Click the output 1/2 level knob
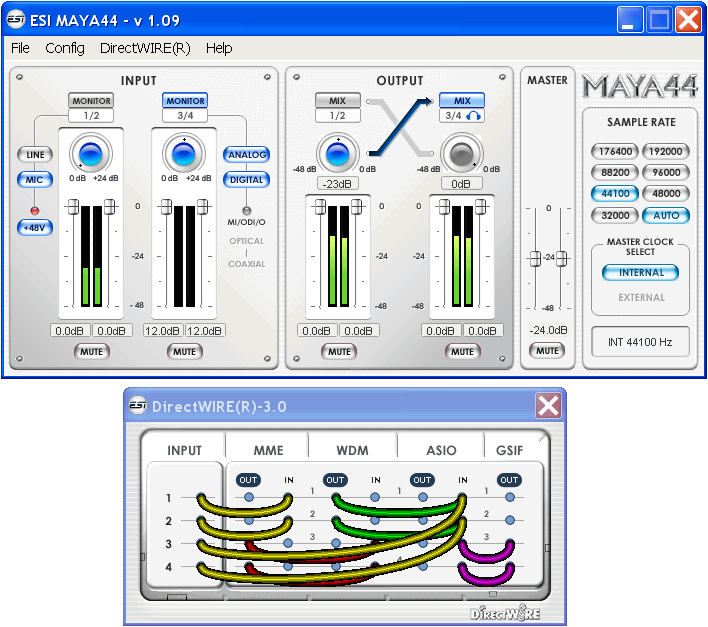Image resolution: width=708 pixels, height=627 pixels. click(338, 154)
